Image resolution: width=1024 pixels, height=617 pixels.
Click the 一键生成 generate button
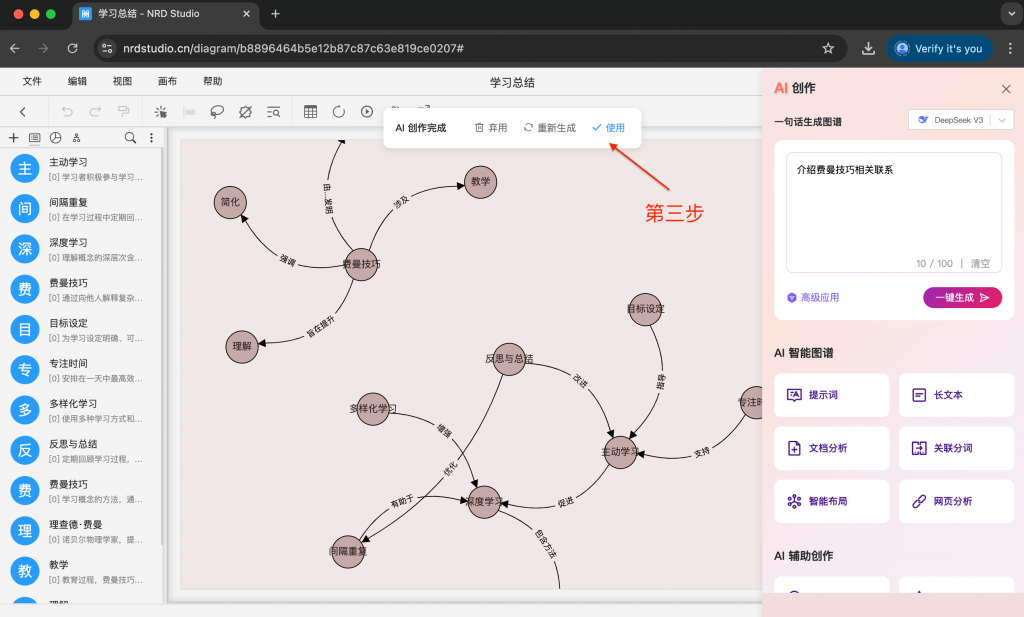coord(961,297)
